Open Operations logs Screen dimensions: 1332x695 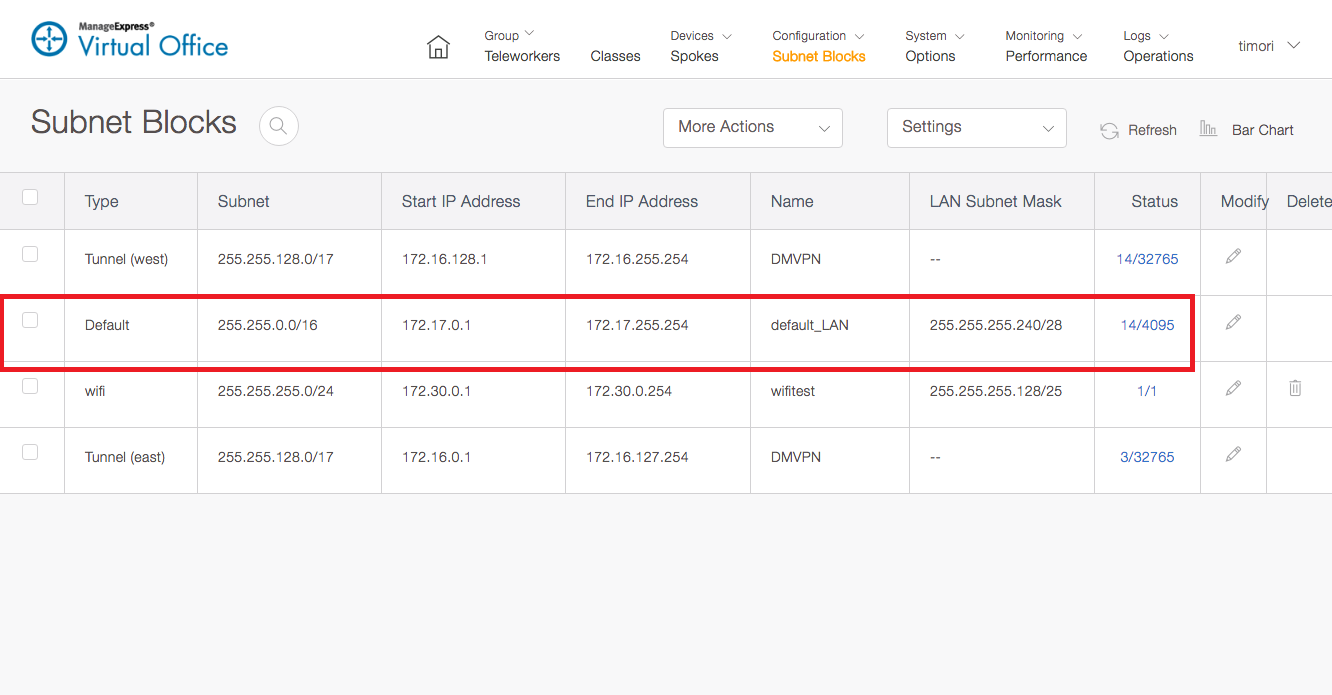pyautogui.click(x=1158, y=56)
